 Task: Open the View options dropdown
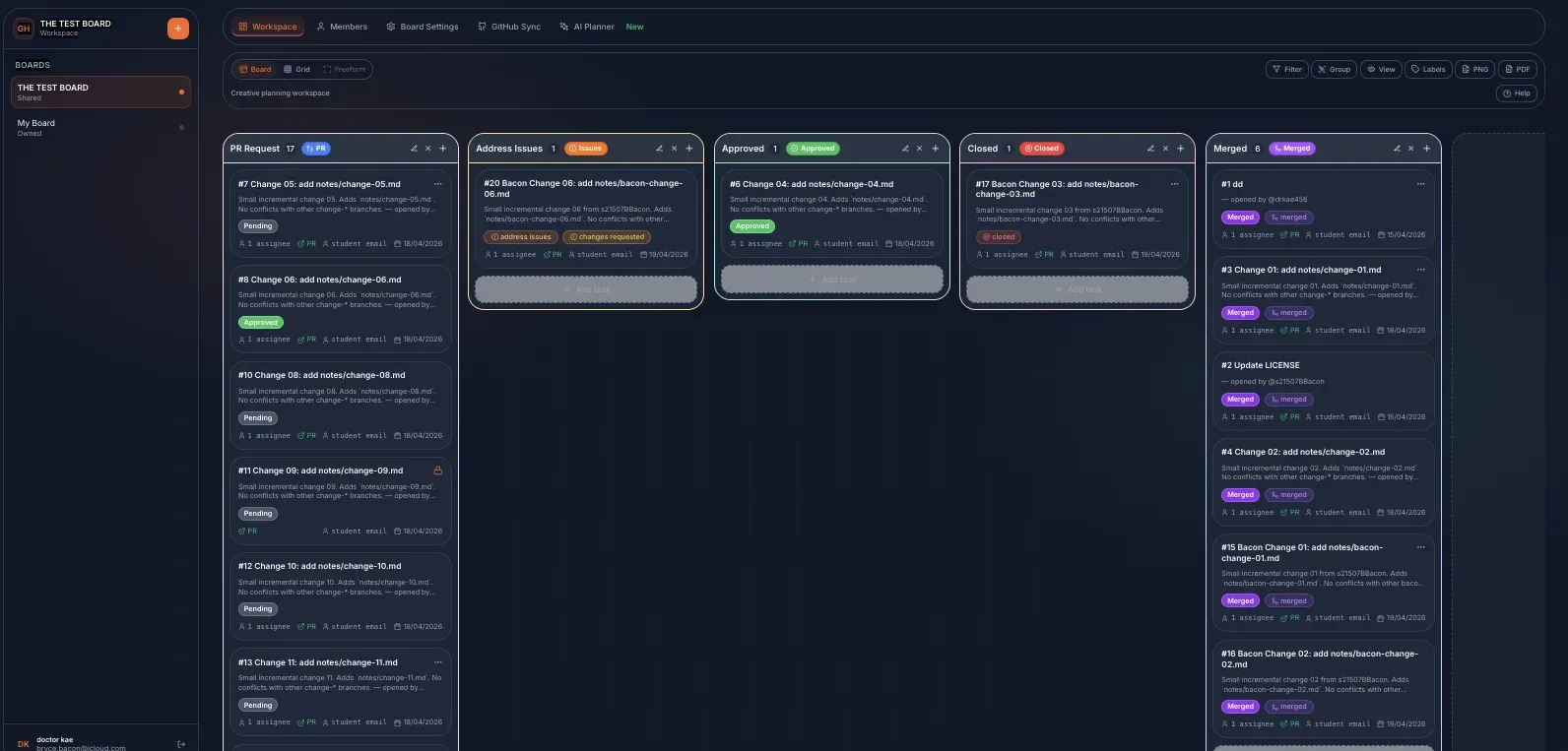pyautogui.click(x=1381, y=70)
